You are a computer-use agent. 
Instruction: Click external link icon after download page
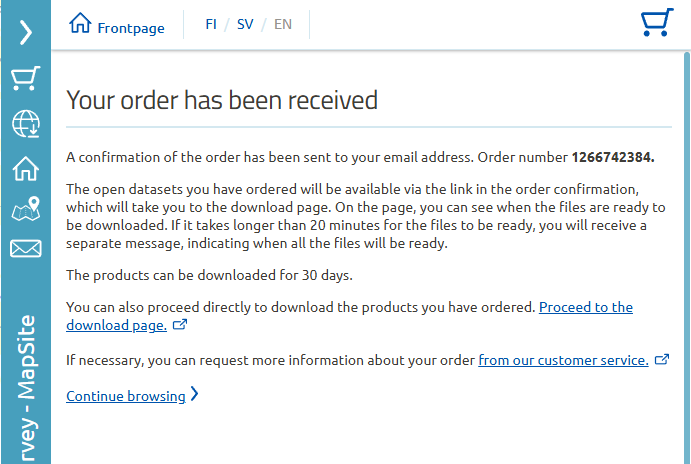[180, 325]
